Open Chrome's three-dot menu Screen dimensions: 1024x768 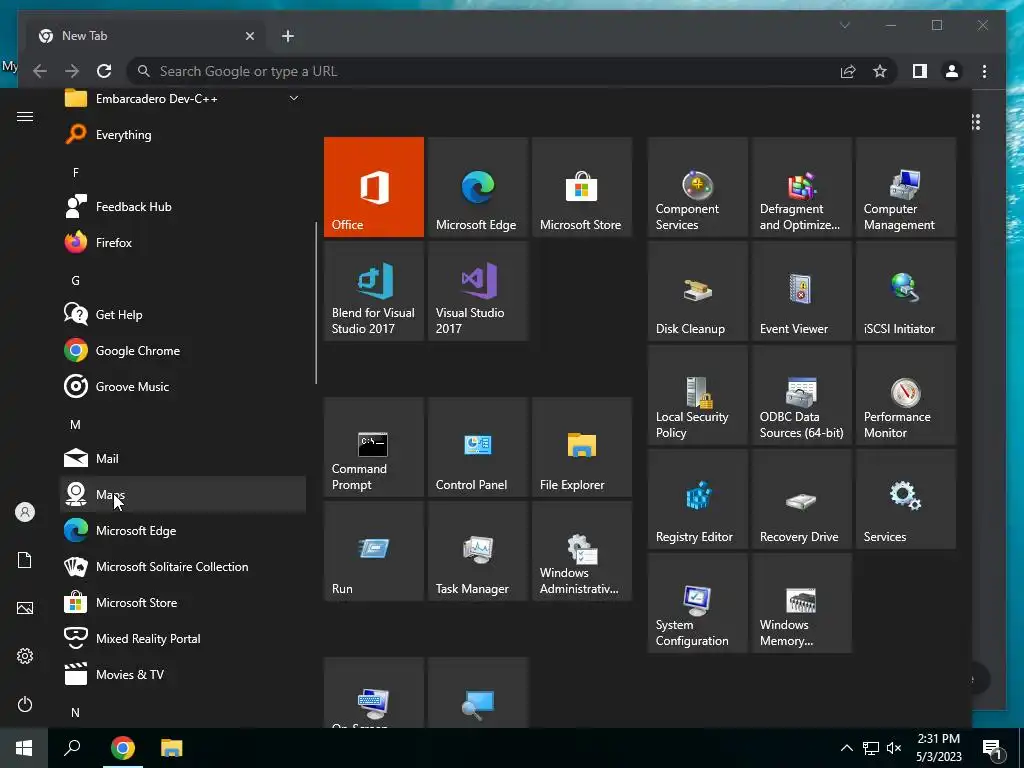[x=984, y=71]
